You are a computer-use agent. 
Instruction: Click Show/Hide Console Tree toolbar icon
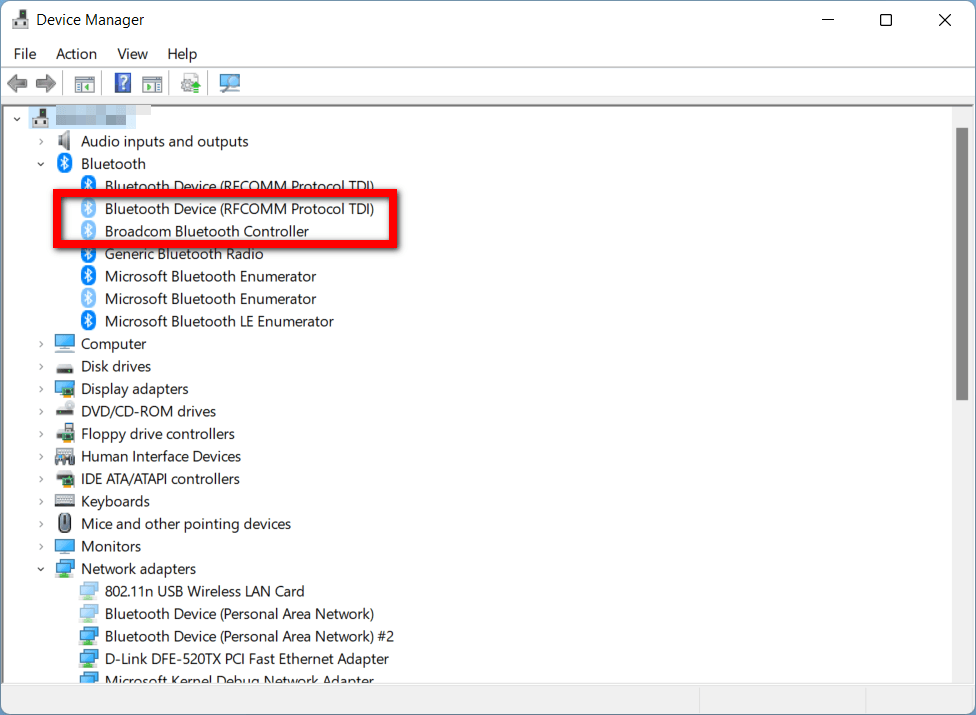pos(85,84)
